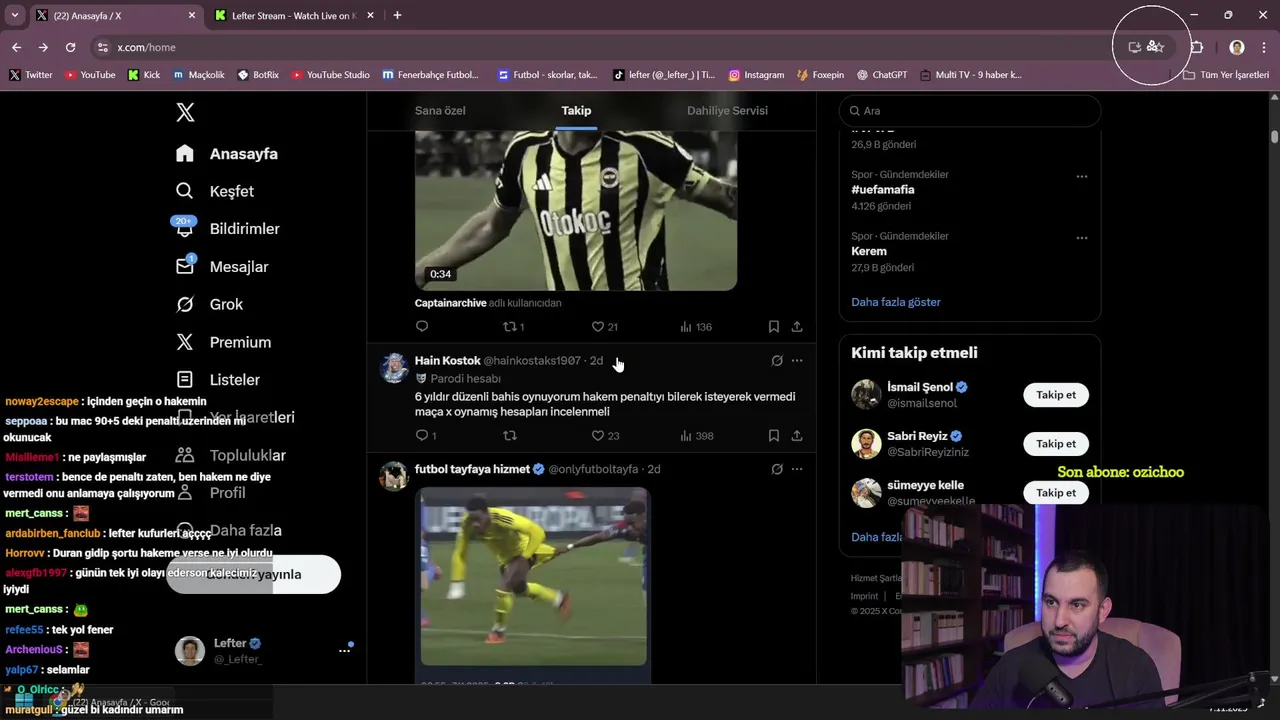
Task: Follow Sabri Reyiz with Takip et
Action: 1056,444
